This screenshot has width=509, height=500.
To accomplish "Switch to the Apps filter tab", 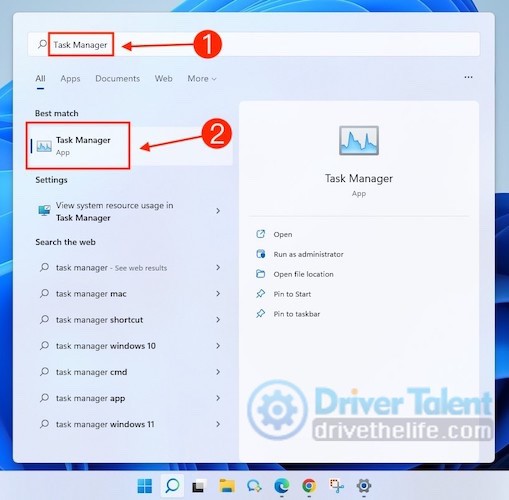I will pos(70,79).
